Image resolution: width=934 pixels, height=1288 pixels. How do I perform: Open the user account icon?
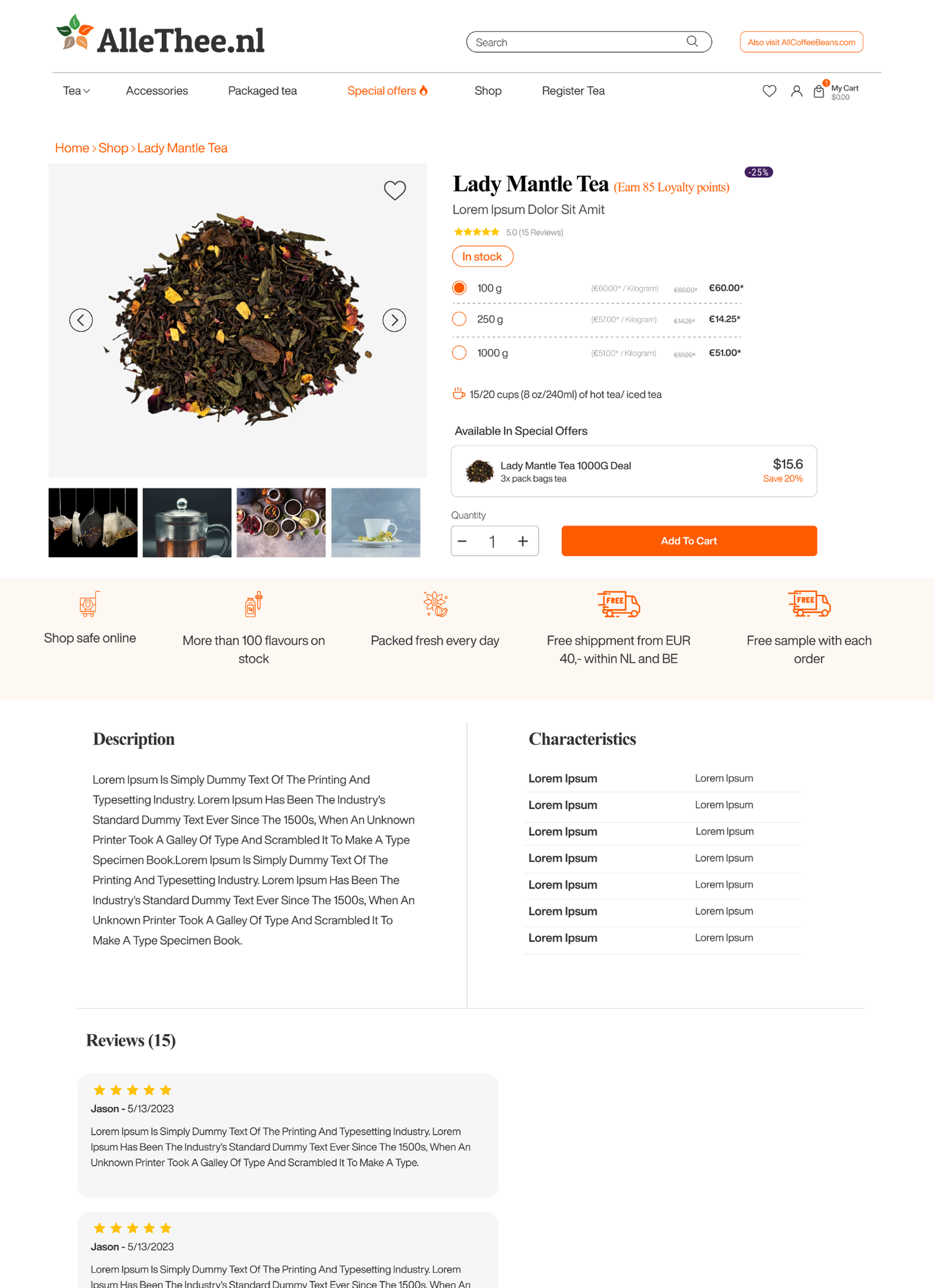click(796, 91)
